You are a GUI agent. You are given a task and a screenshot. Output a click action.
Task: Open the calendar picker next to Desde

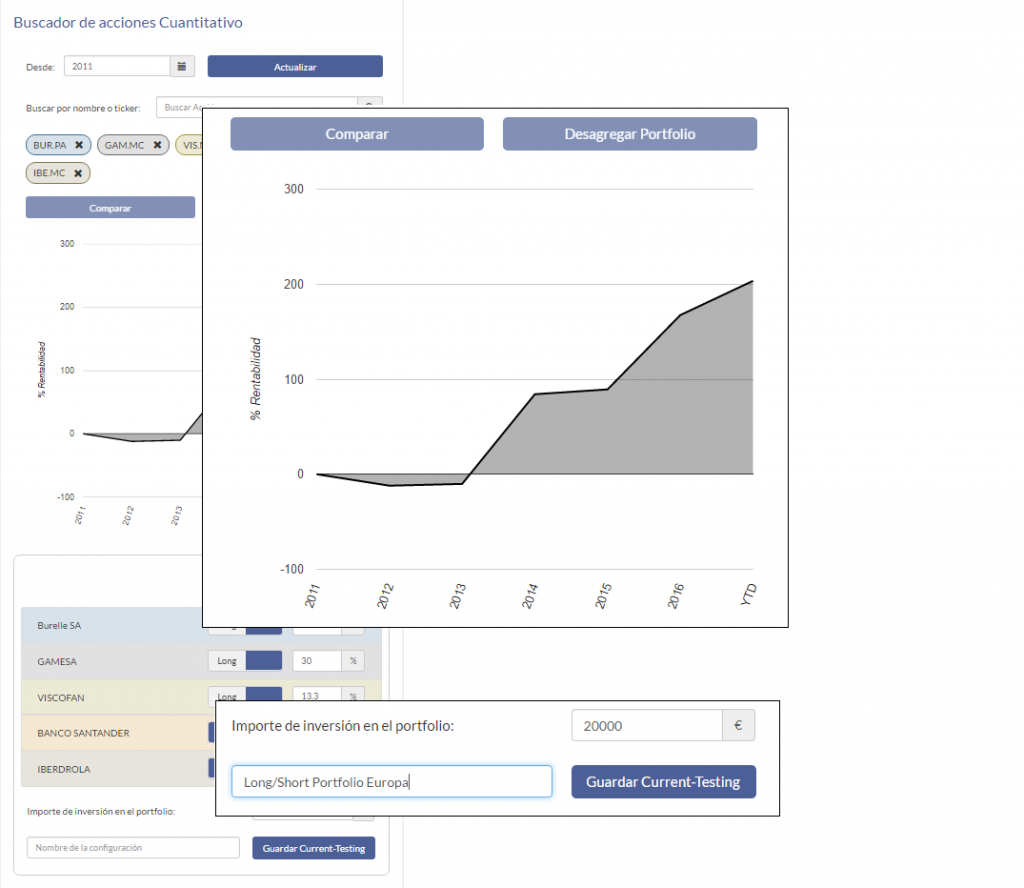[181, 66]
